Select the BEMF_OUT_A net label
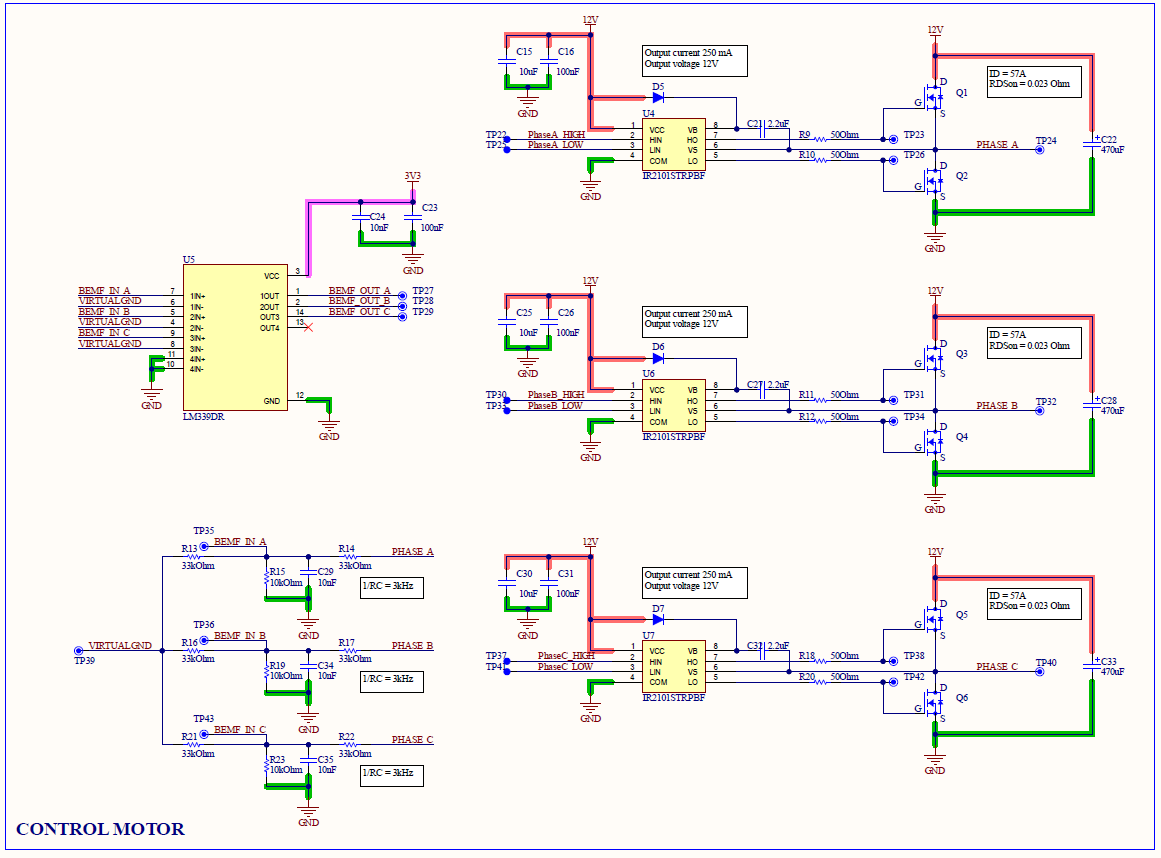1161x858 pixels. click(359, 291)
